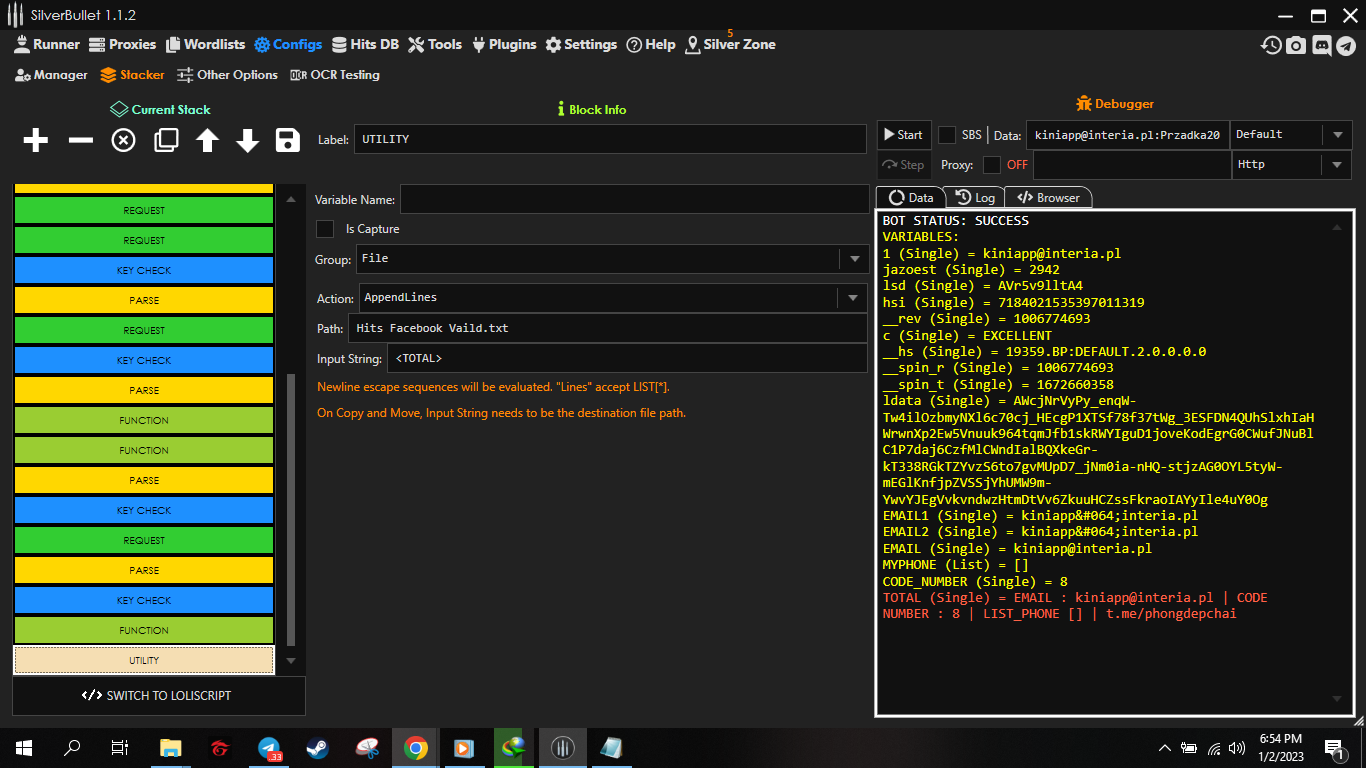1366x768 pixels.
Task: Click the proxy address input field
Action: click(x=1131, y=165)
